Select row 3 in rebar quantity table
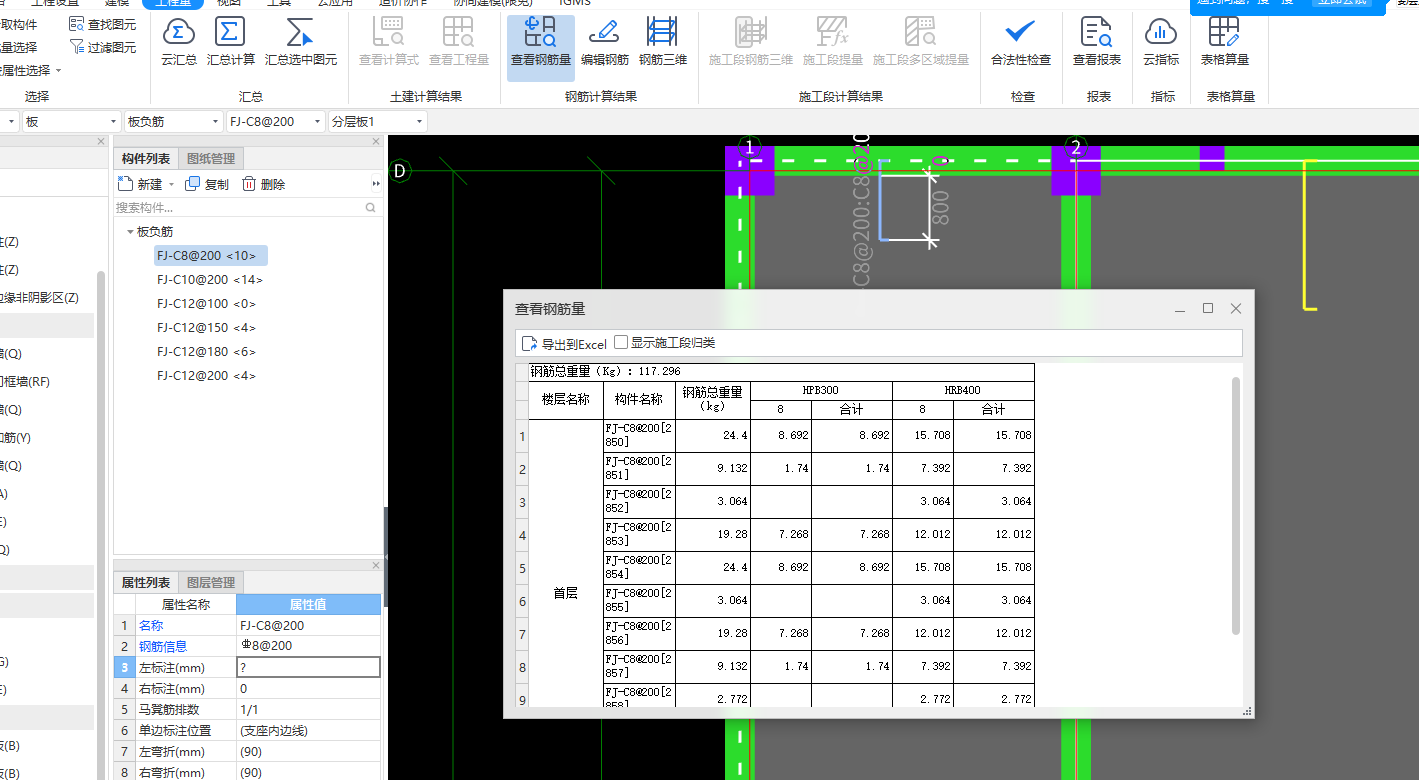Viewport: 1419px width, 780px height. point(522,502)
